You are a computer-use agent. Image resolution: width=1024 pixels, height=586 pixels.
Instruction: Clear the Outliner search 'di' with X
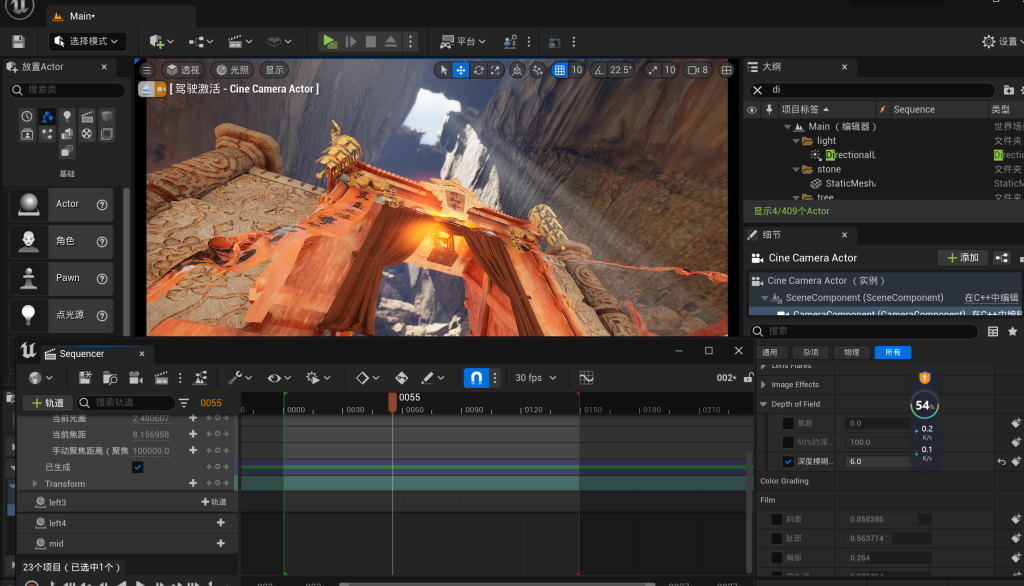(x=758, y=90)
